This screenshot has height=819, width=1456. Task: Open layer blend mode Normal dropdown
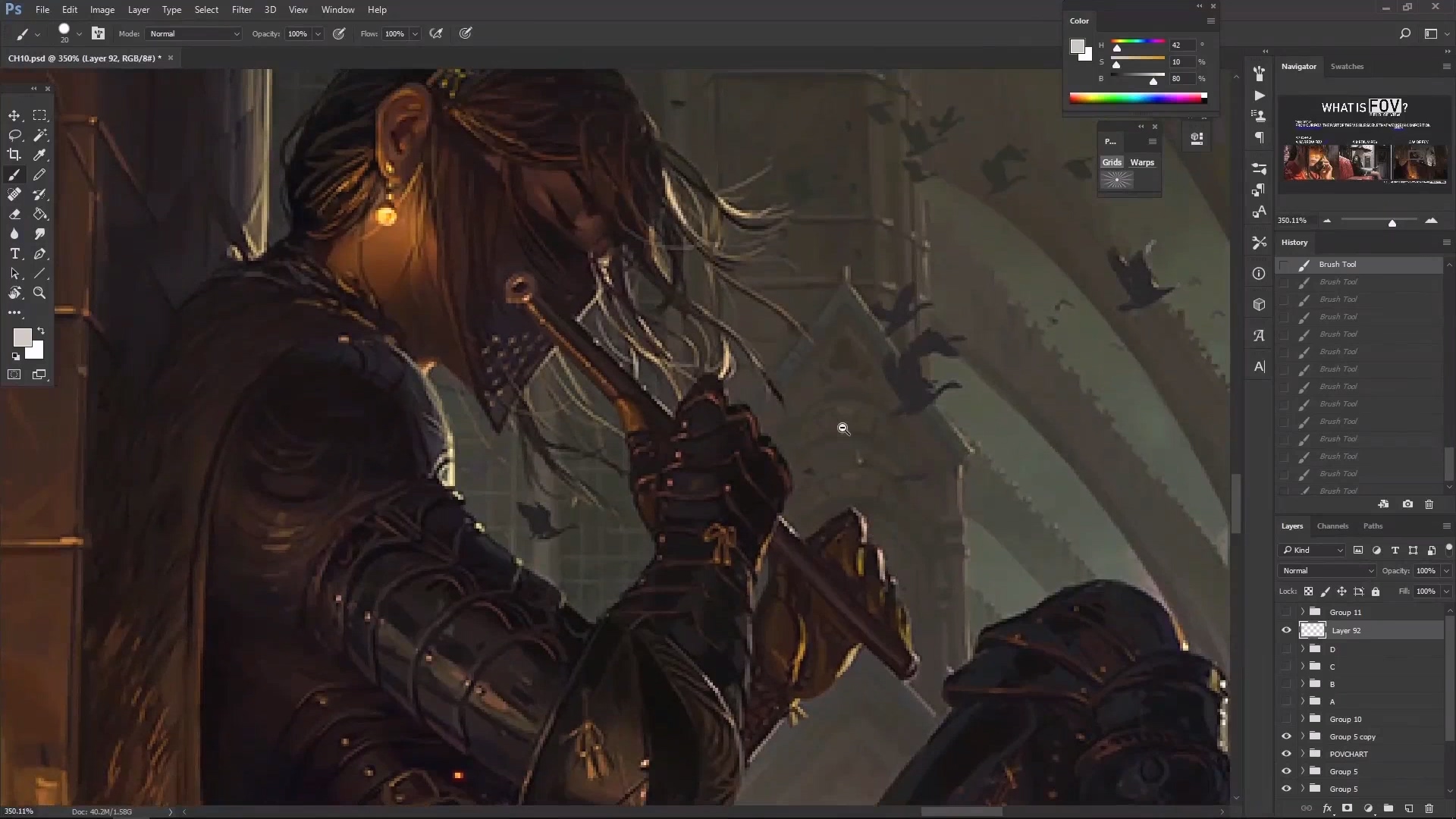1327,571
